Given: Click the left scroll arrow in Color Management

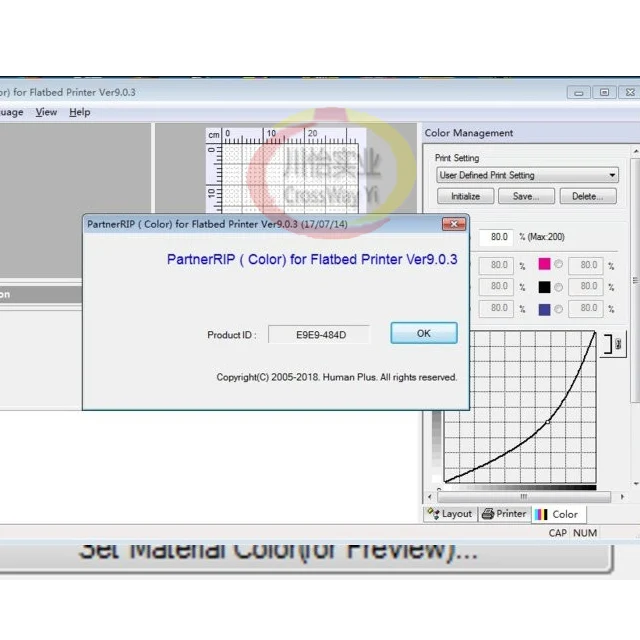Looking at the screenshot, I should click(429, 497).
